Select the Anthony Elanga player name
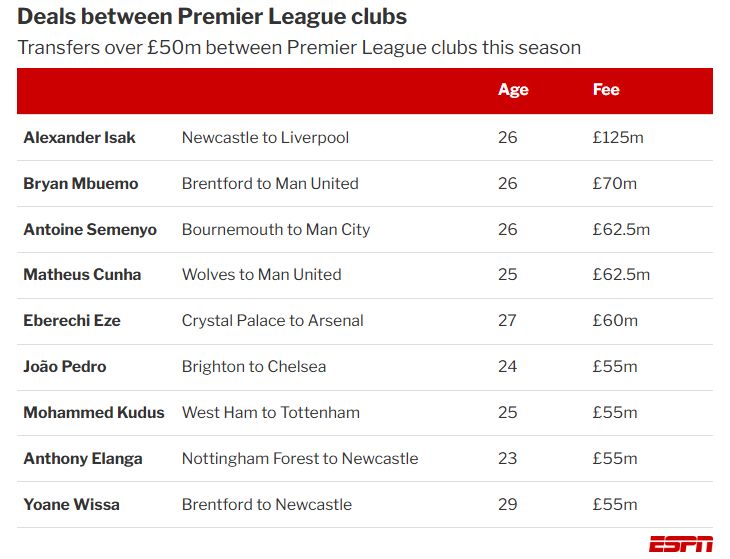The image size is (730, 559). point(83,459)
